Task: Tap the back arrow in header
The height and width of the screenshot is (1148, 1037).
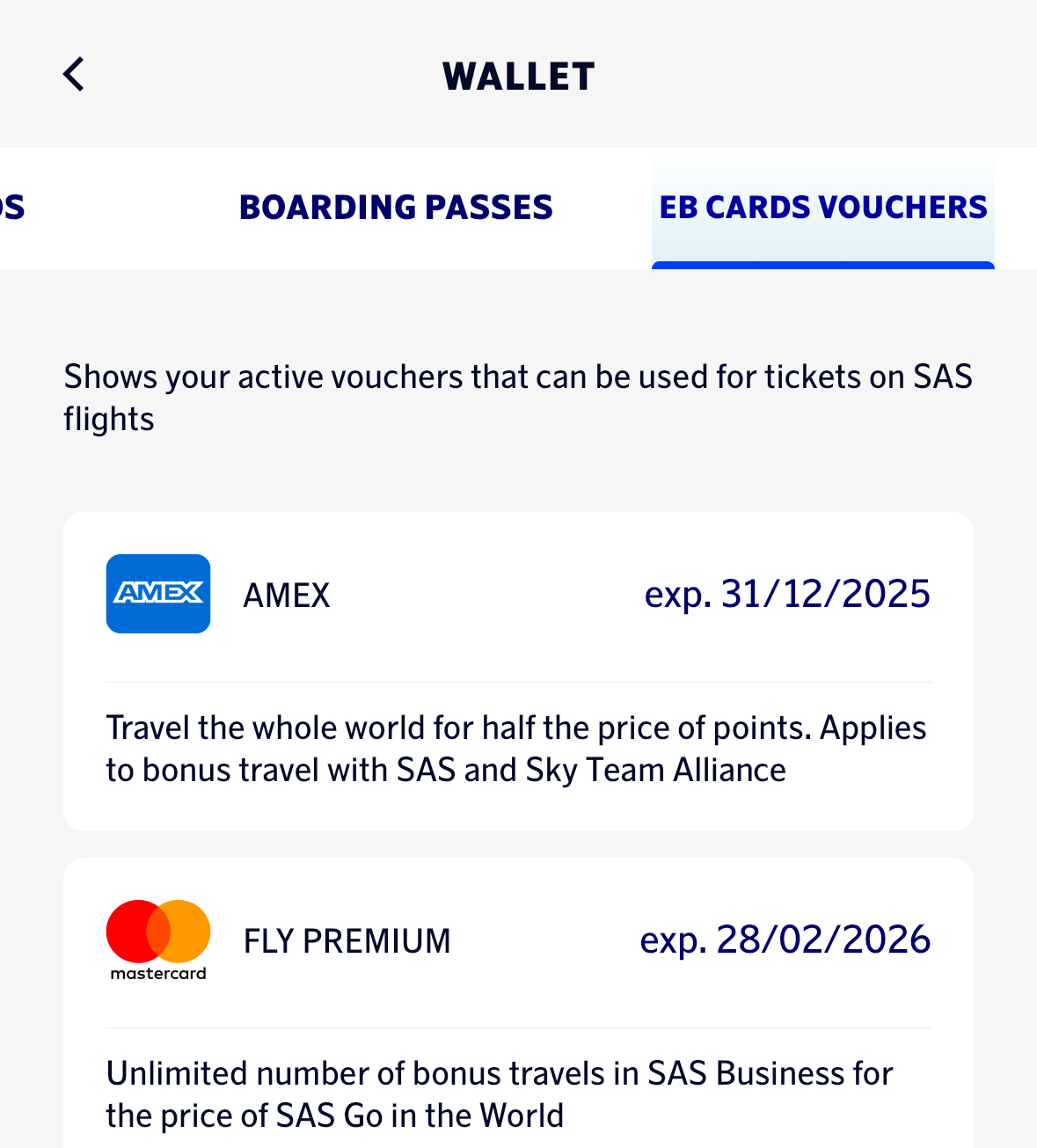Action: 74,75
